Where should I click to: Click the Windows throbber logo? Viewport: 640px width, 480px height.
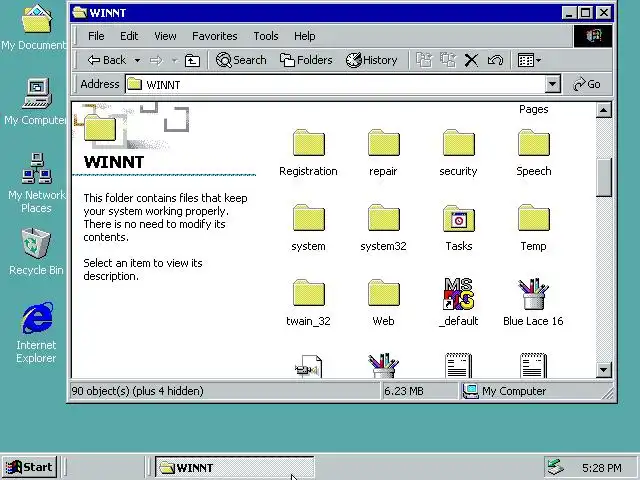point(593,36)
